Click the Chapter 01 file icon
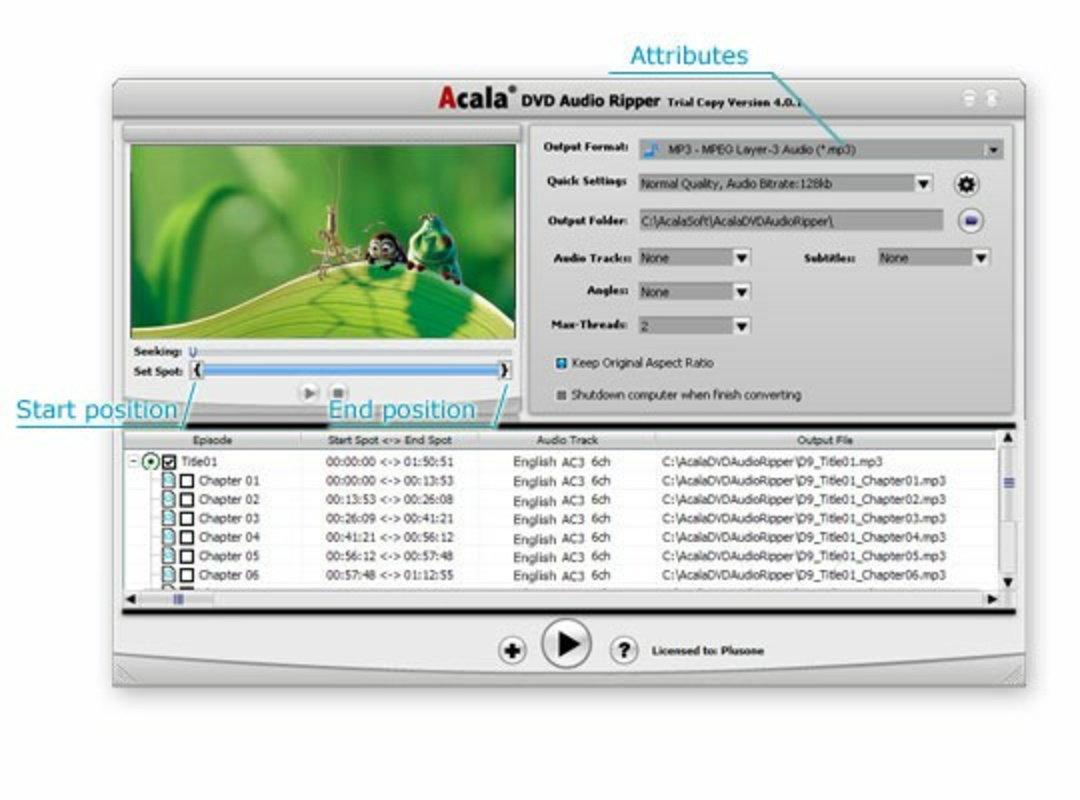The height and width of the screenshot is (800, 1080). (x=168, y=480)
